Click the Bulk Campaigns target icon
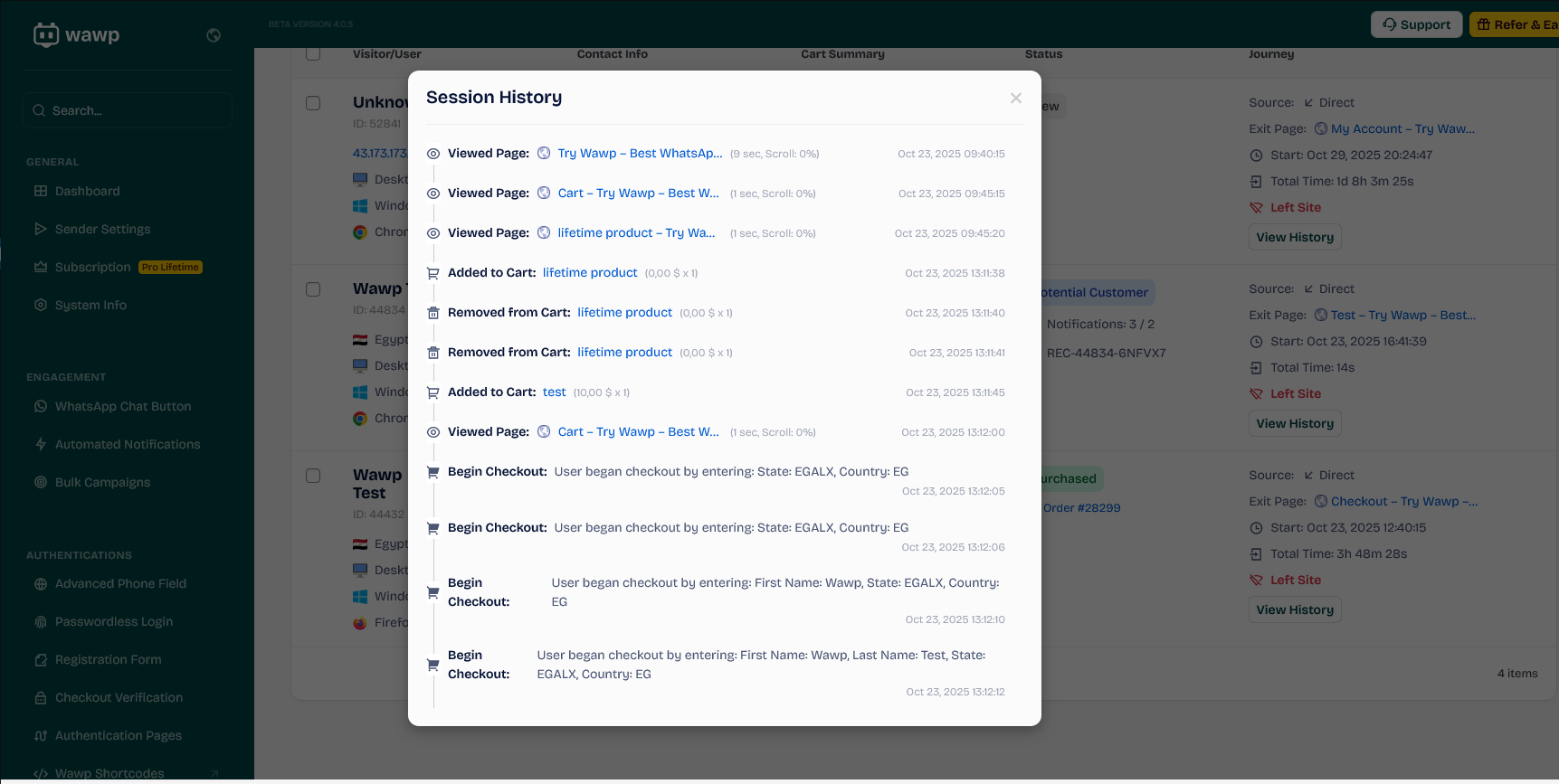 [41, 482]
